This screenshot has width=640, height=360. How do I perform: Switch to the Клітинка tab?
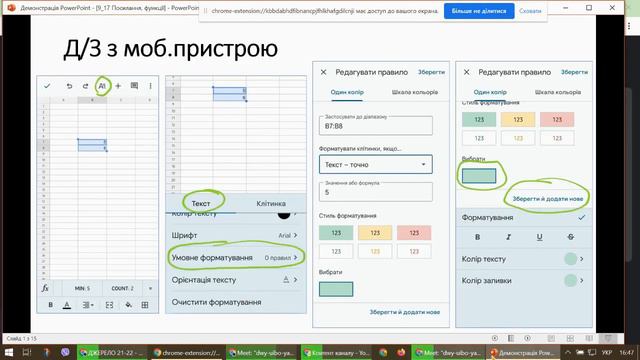pyautogui.click(x=271, y=203)
